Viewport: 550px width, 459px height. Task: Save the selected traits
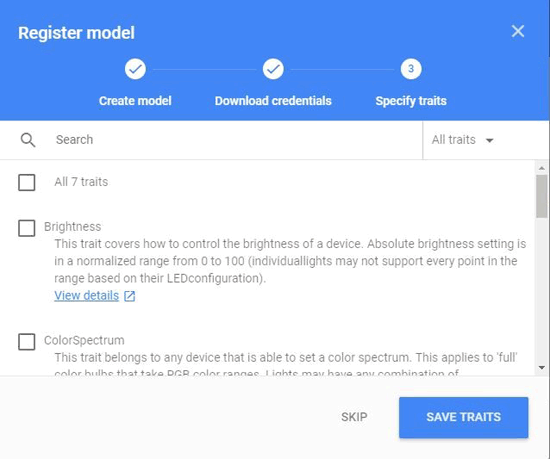click(x=463, y=417)
